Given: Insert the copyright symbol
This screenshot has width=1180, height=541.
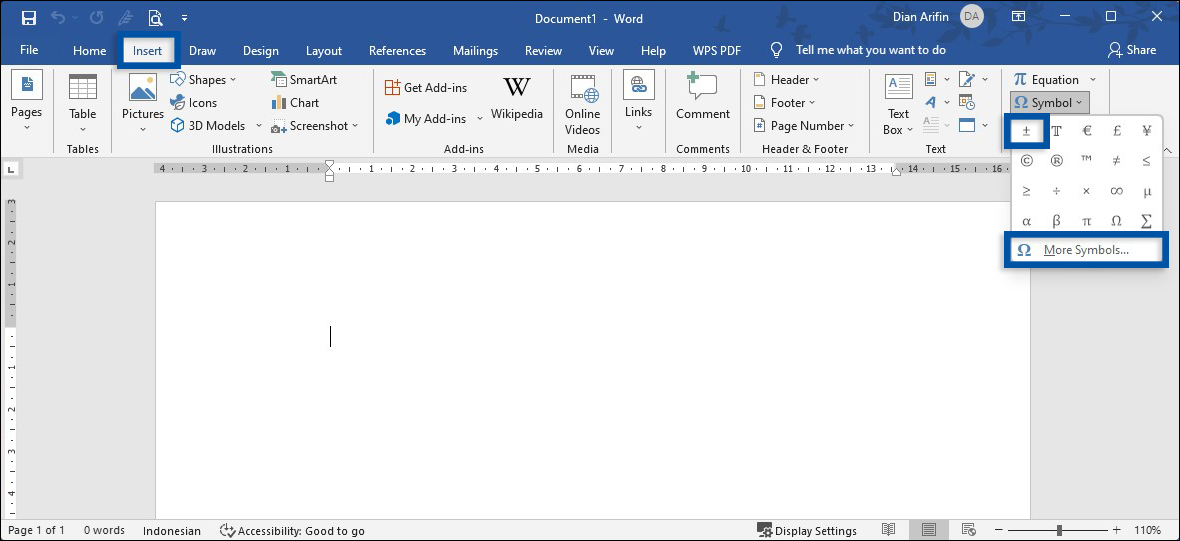Looking at the screenshot, I should tap(1026, 160).
